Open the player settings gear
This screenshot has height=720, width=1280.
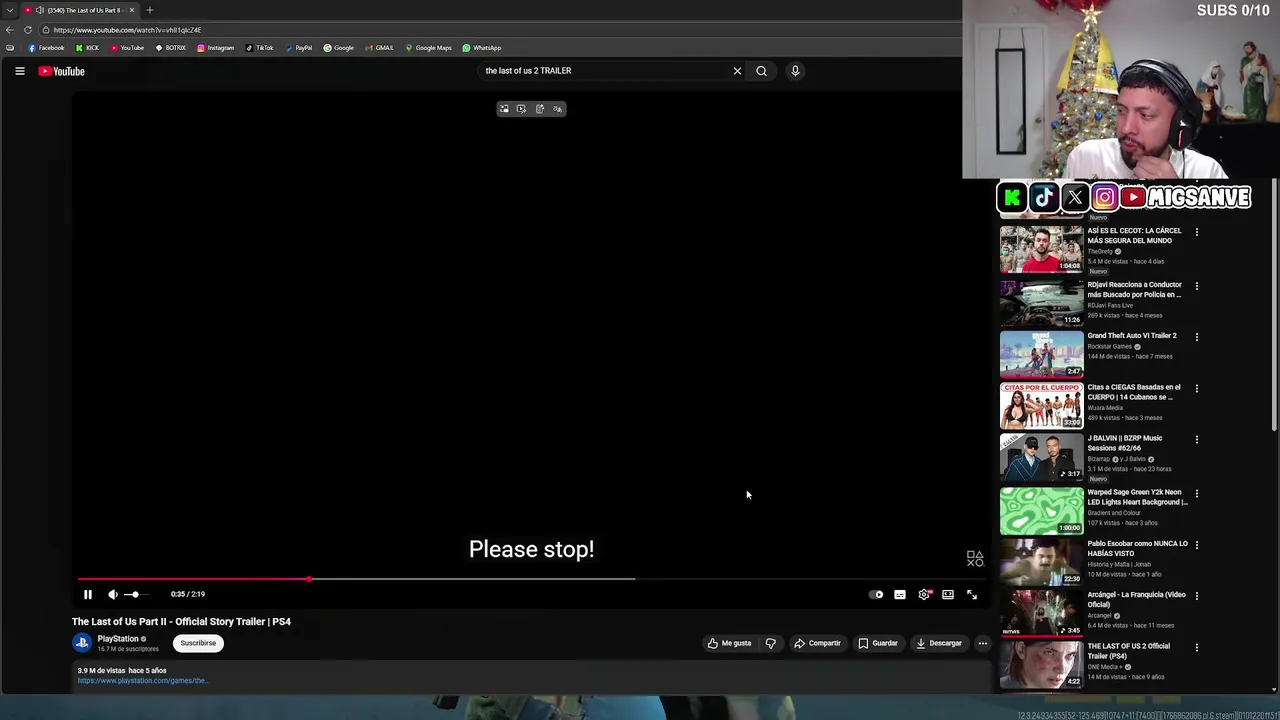coord(924,594)
